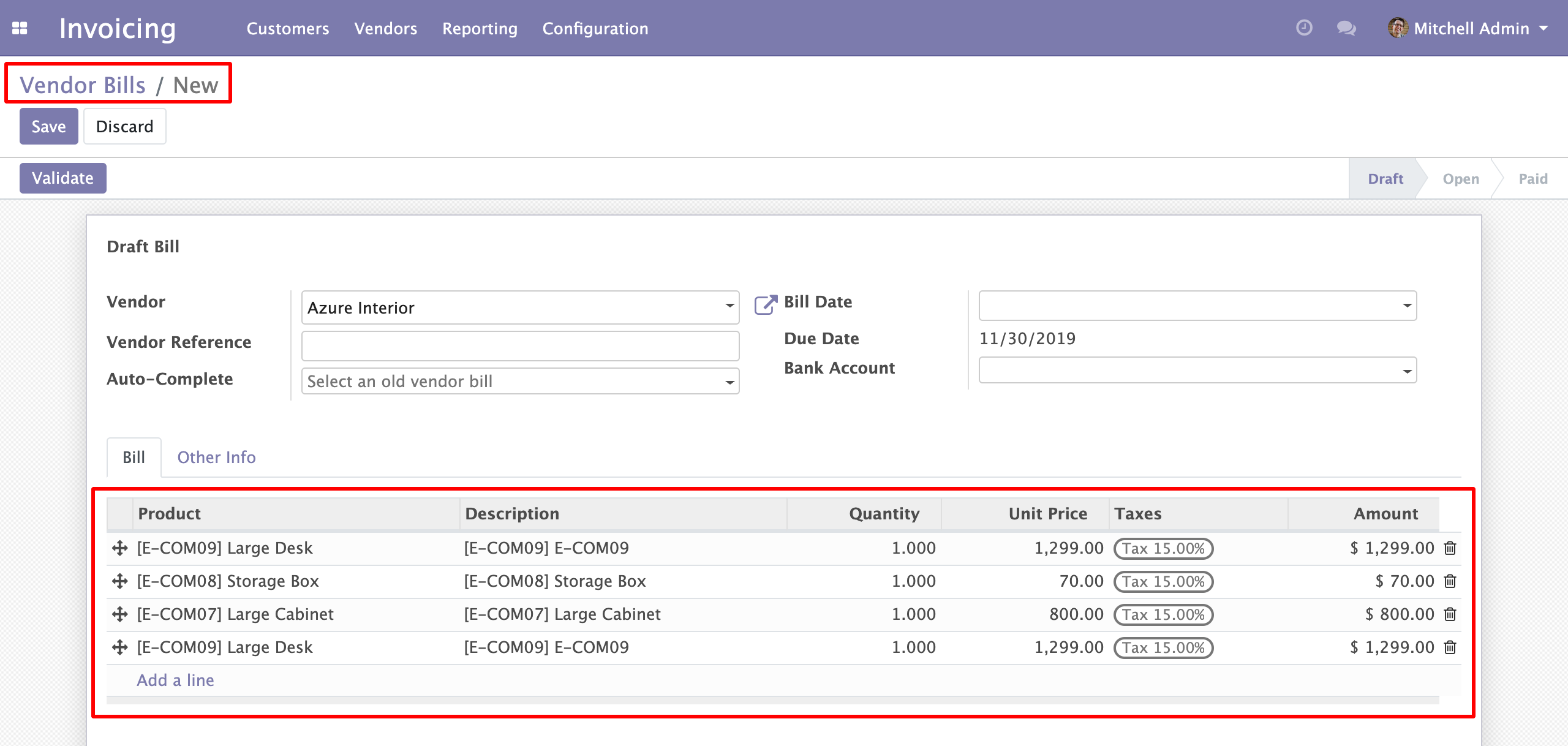Expand the Vendor dropdown arrow

coord(729,306)
